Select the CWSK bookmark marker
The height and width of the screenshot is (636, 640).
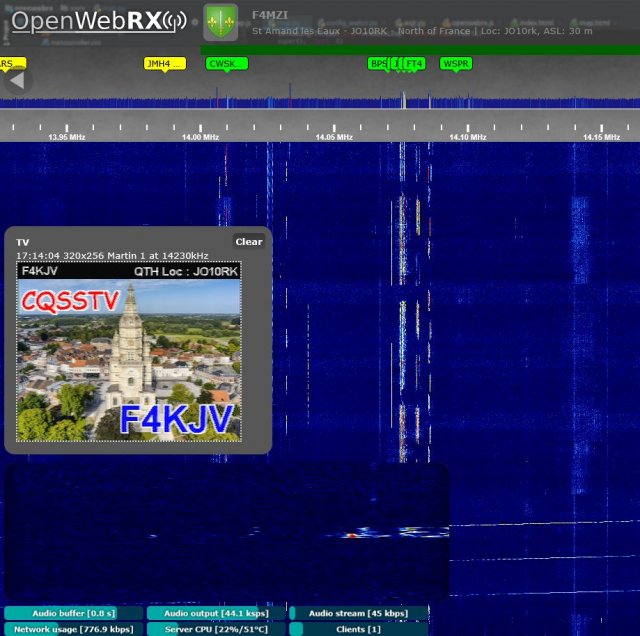(x=226, y=64)
